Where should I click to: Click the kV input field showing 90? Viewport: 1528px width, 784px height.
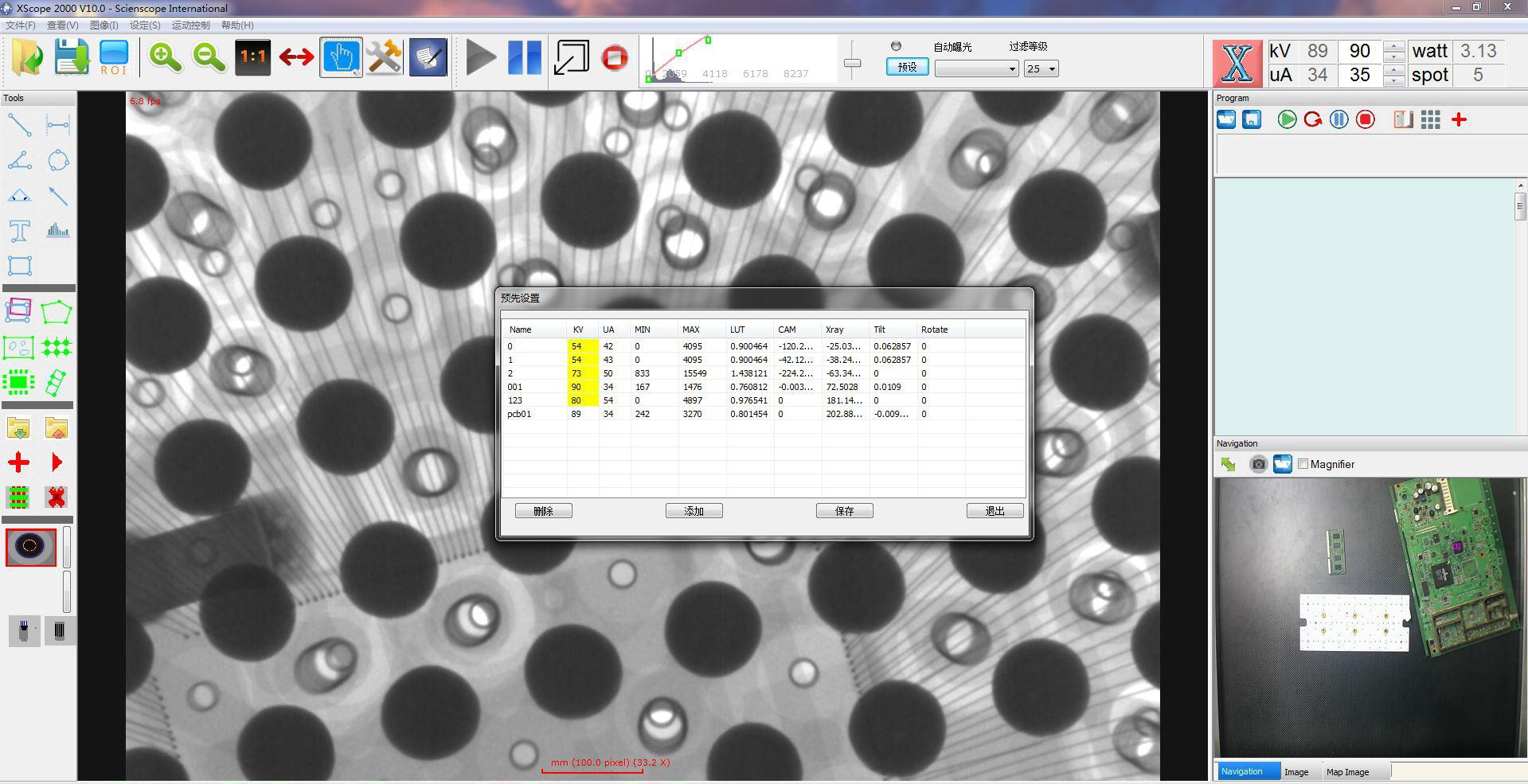click(x=1360, y=51)
